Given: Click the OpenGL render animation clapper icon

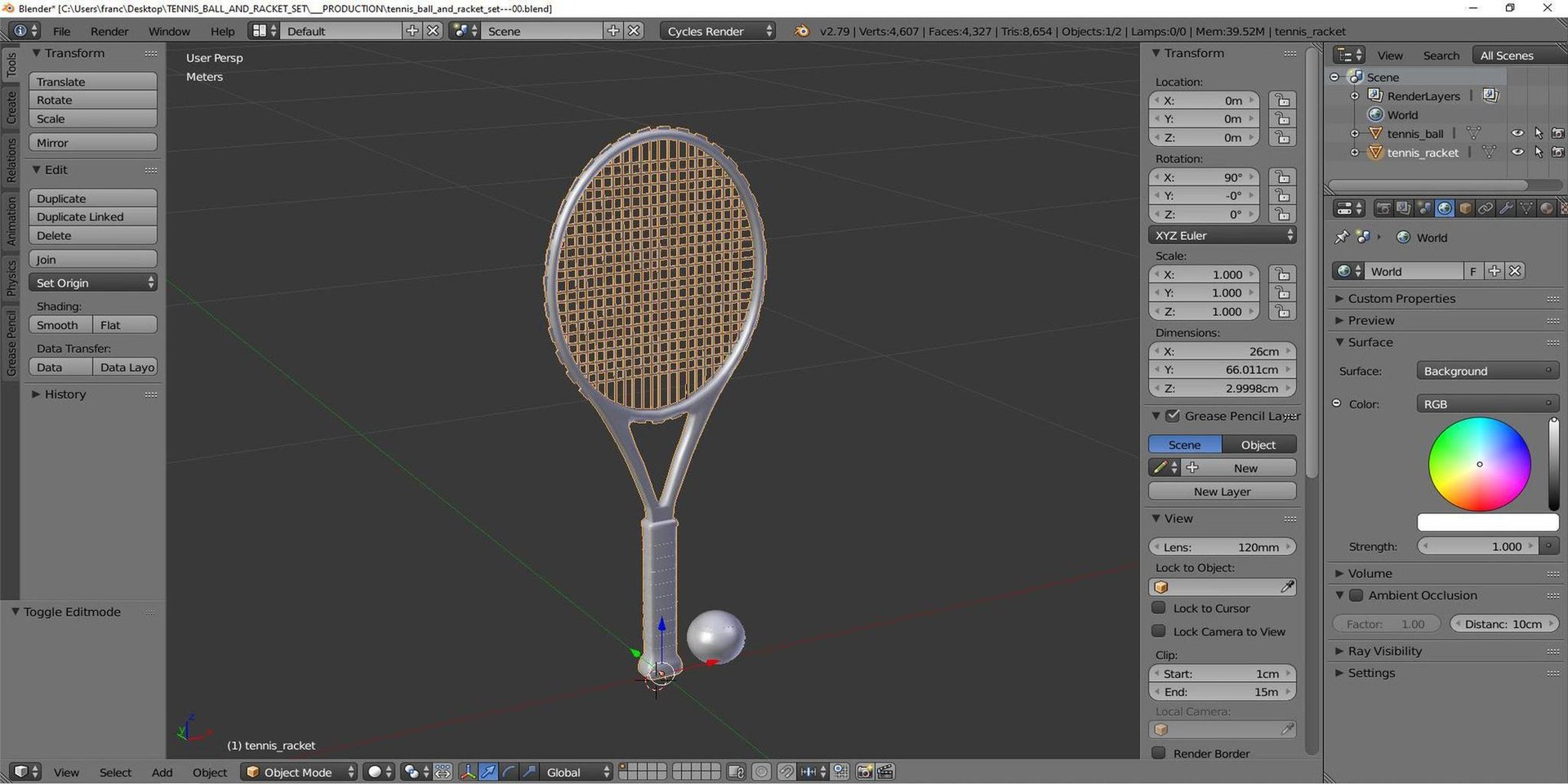Looking at the screenshot, I should (885, 772).
